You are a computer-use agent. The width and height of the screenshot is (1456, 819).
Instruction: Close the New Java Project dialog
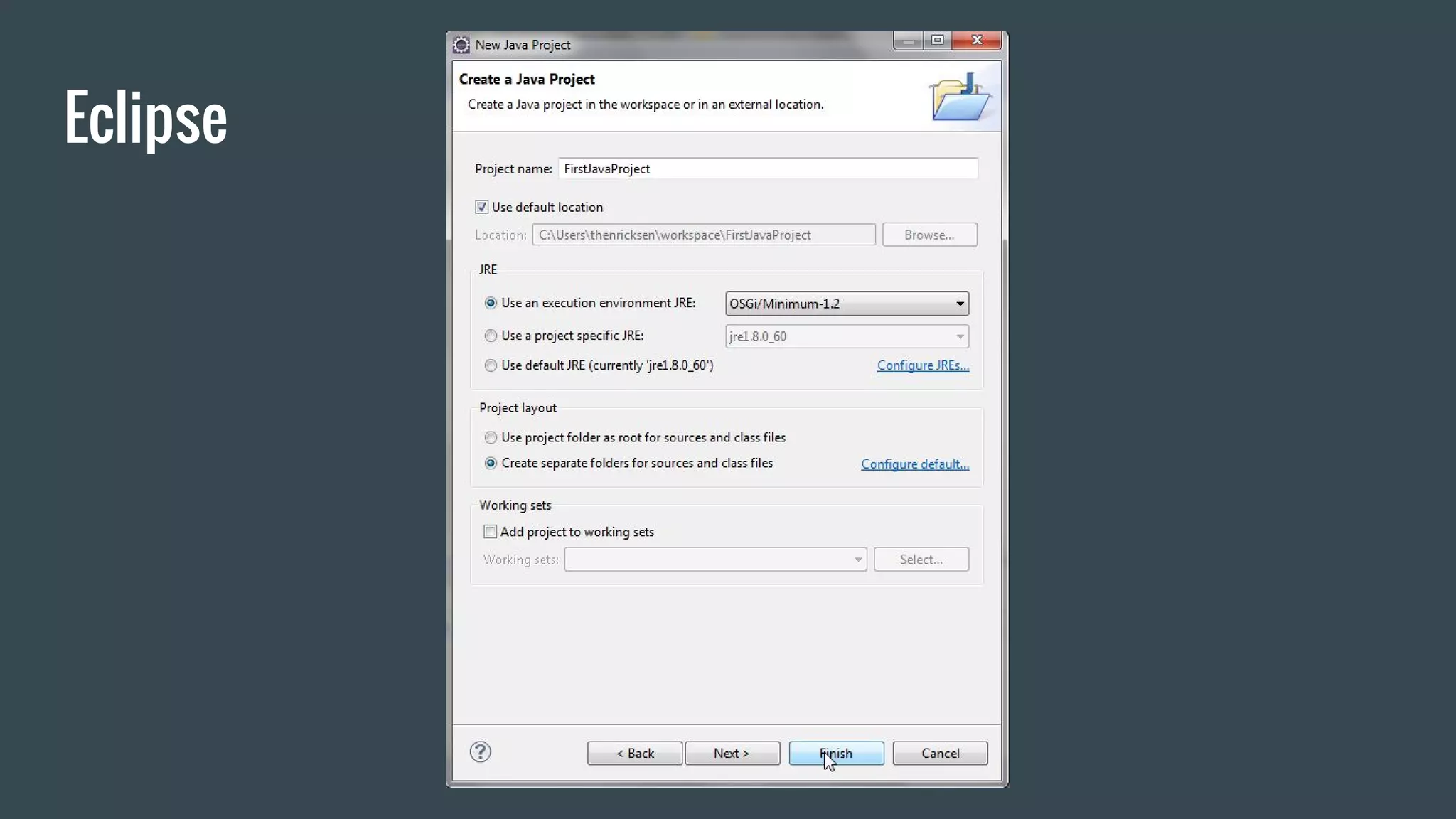coord(977,41)
